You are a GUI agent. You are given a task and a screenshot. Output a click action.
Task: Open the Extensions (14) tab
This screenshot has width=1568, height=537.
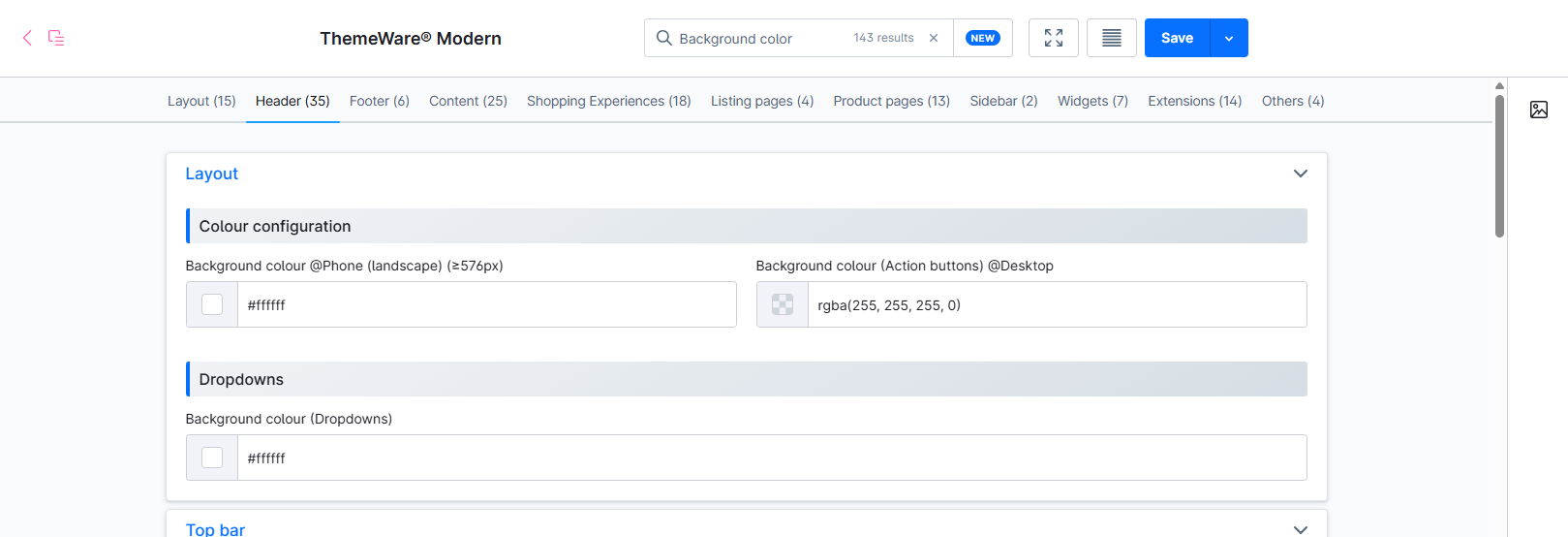[1195, 101]
